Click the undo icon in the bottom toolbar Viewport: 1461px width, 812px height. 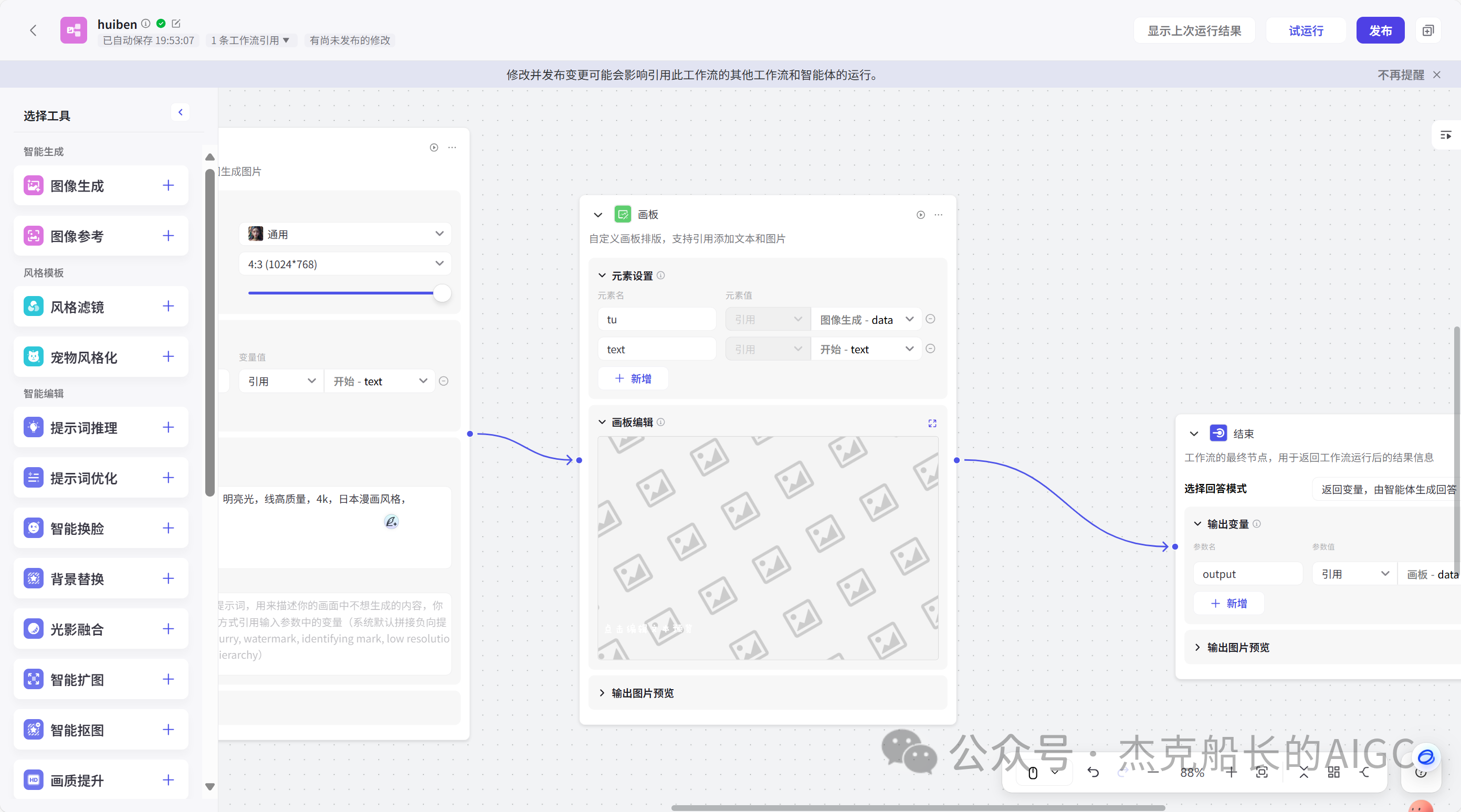pos(1094,772)
